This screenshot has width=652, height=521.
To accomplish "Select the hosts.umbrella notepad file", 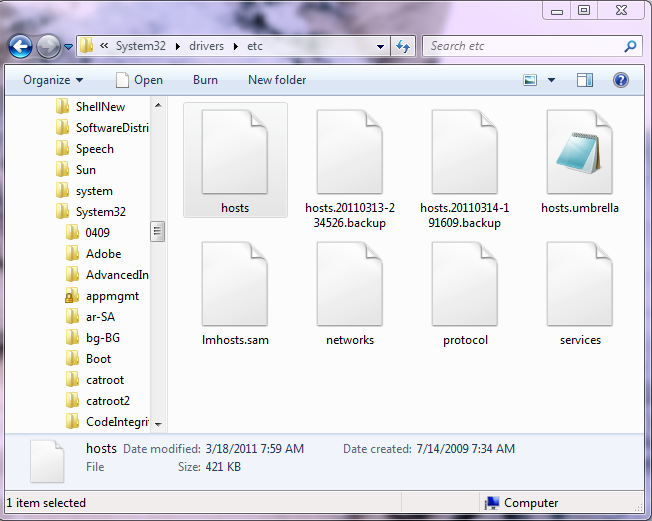I will [580, 162].
